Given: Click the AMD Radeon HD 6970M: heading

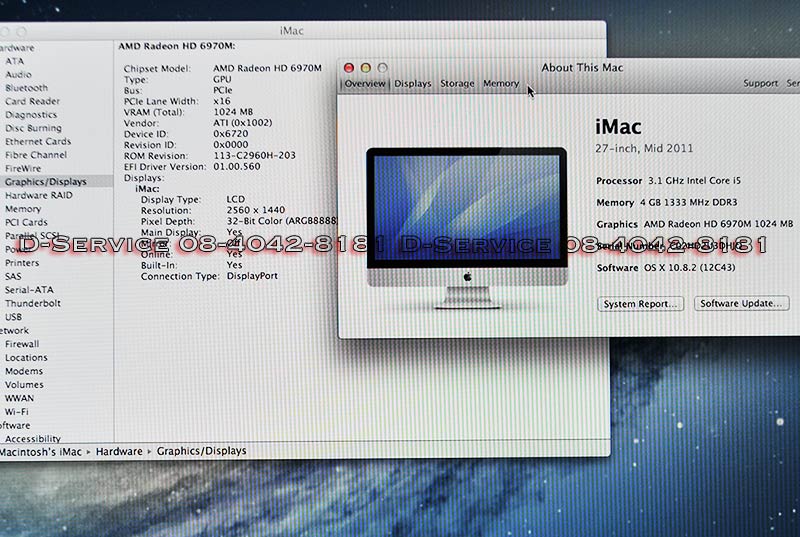Looking at the screenshot, I should 177,46.
